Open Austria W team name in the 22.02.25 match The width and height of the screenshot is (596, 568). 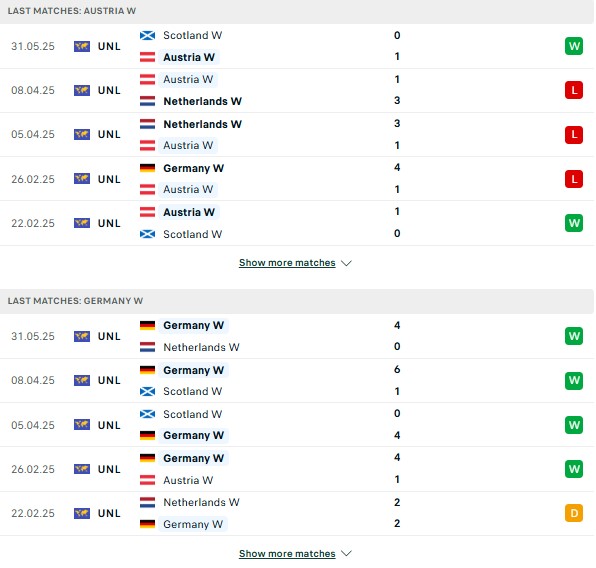[189, 212]
